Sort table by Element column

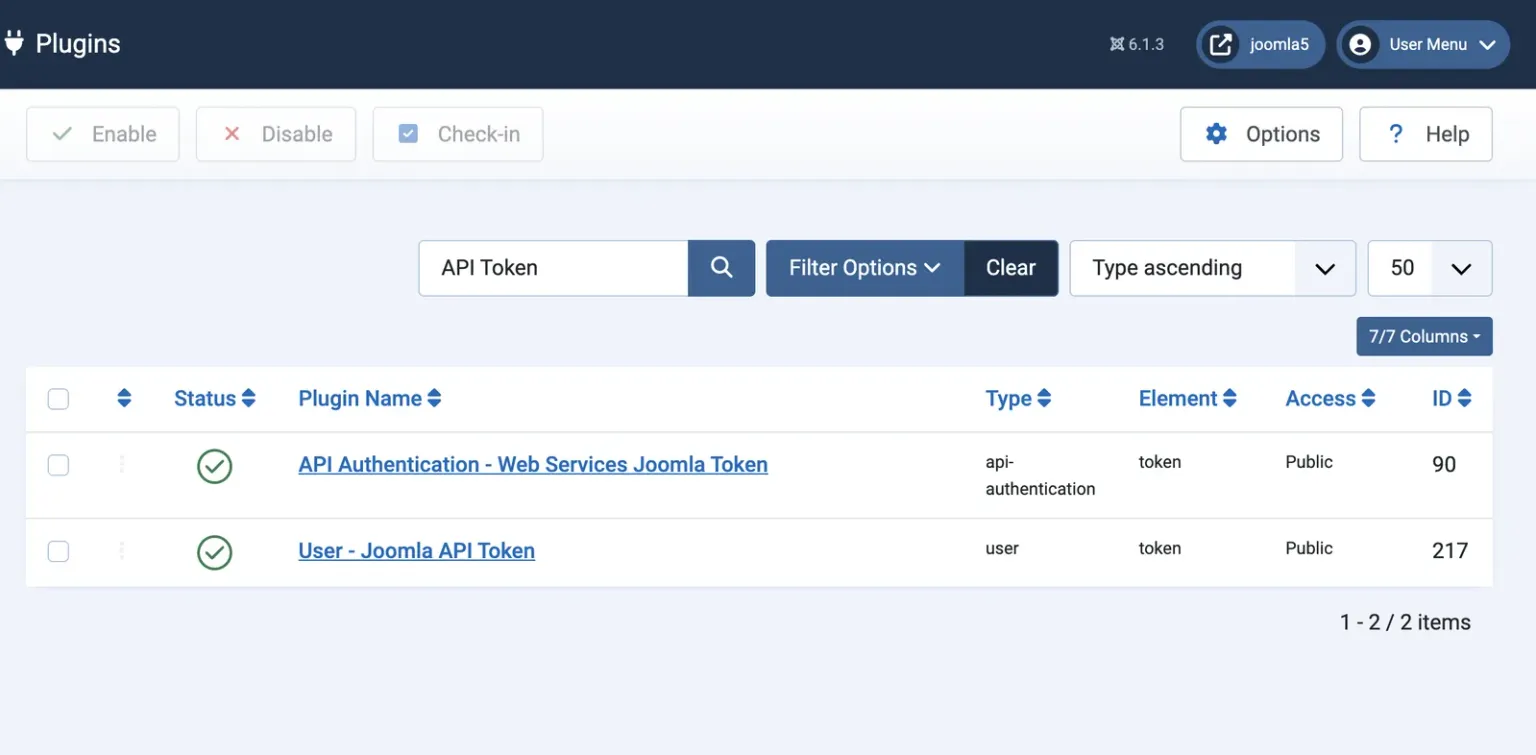click(1188, 398)
